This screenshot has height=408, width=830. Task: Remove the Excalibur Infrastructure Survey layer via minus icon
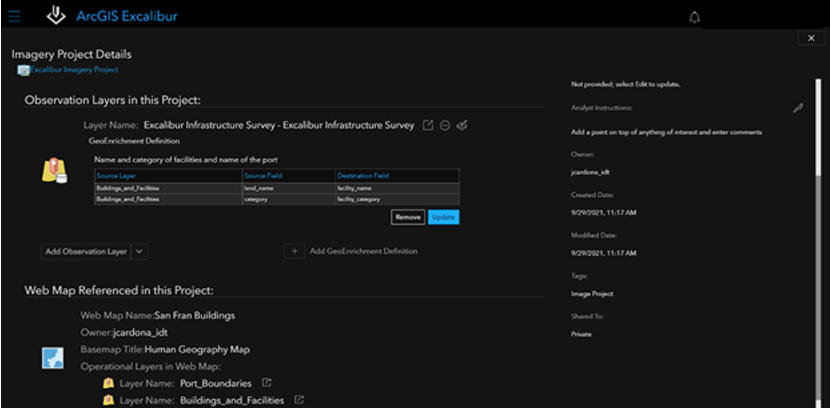pyautogui.click(x=445, y=125)
